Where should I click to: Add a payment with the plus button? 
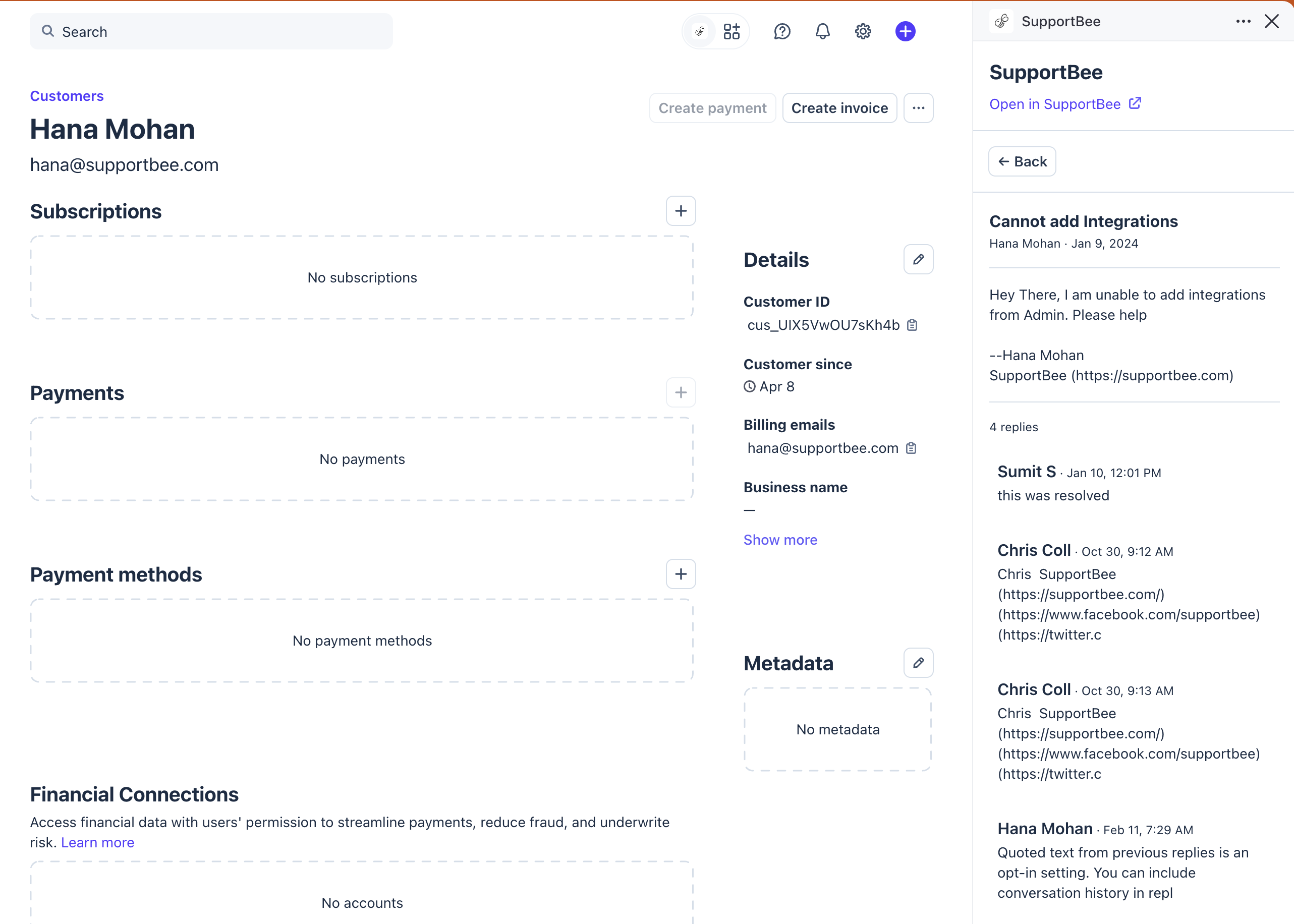tap(681, 392)
